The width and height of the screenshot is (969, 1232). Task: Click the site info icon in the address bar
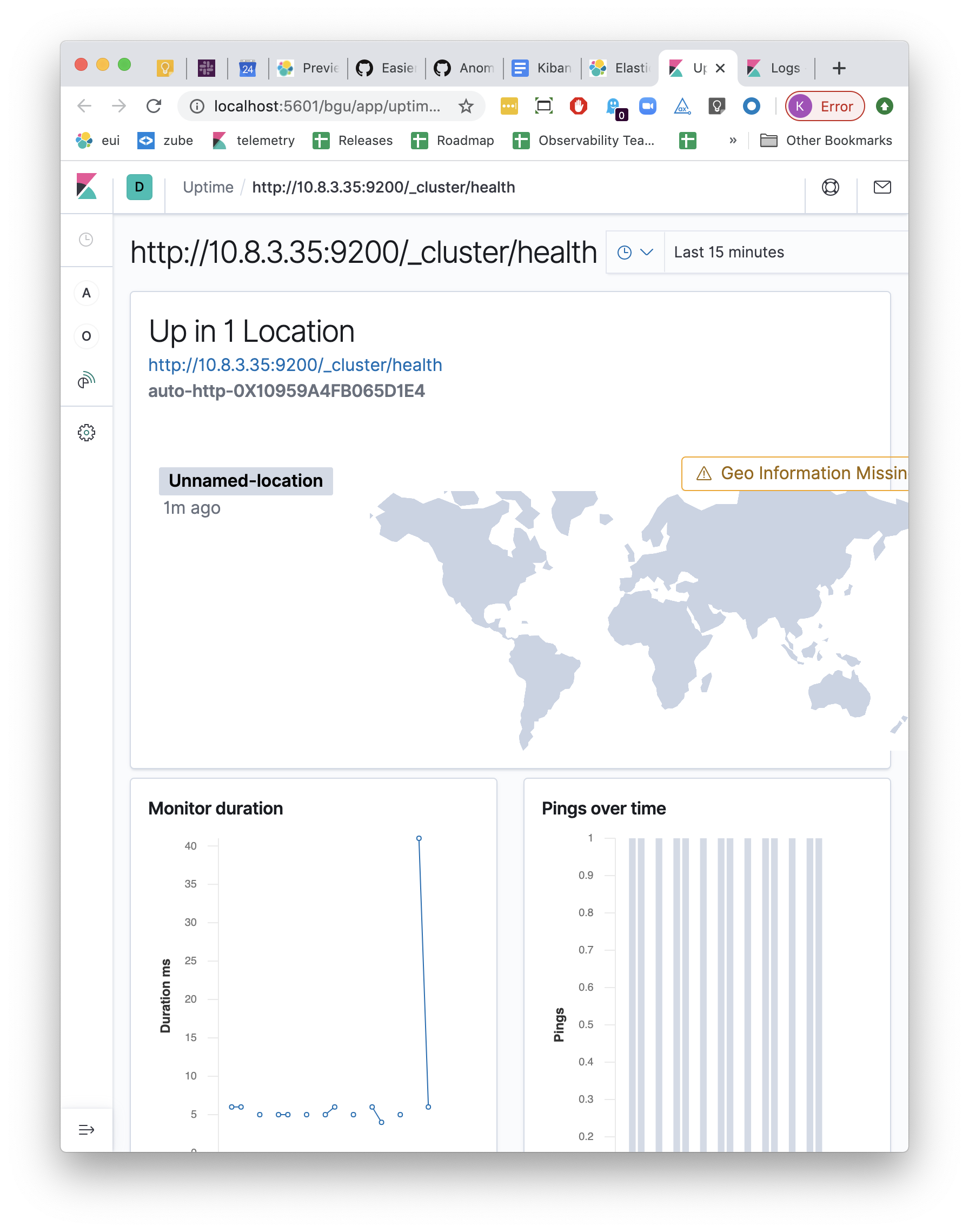[197, 106]
